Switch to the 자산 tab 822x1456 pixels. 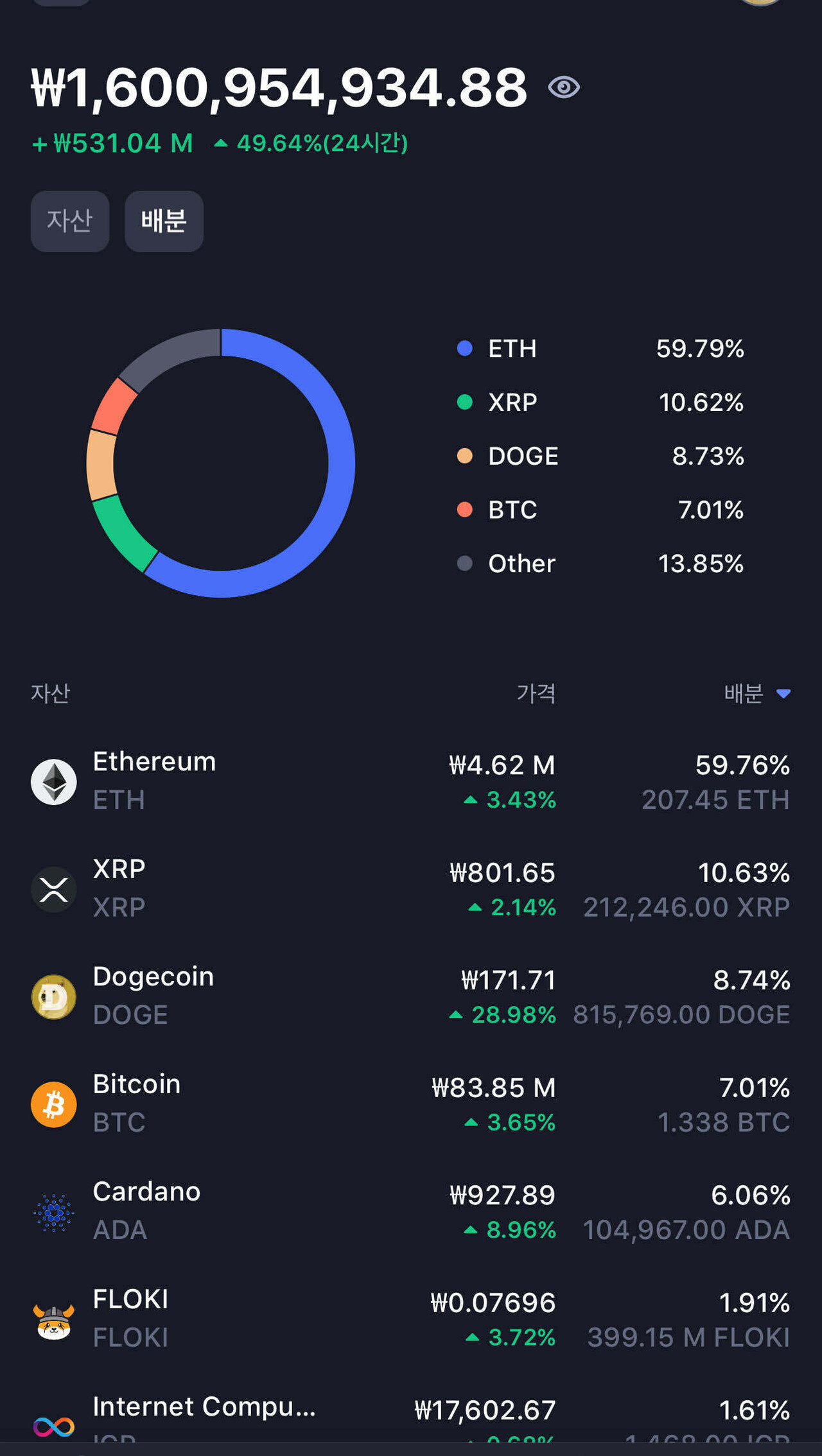[70, 221]
